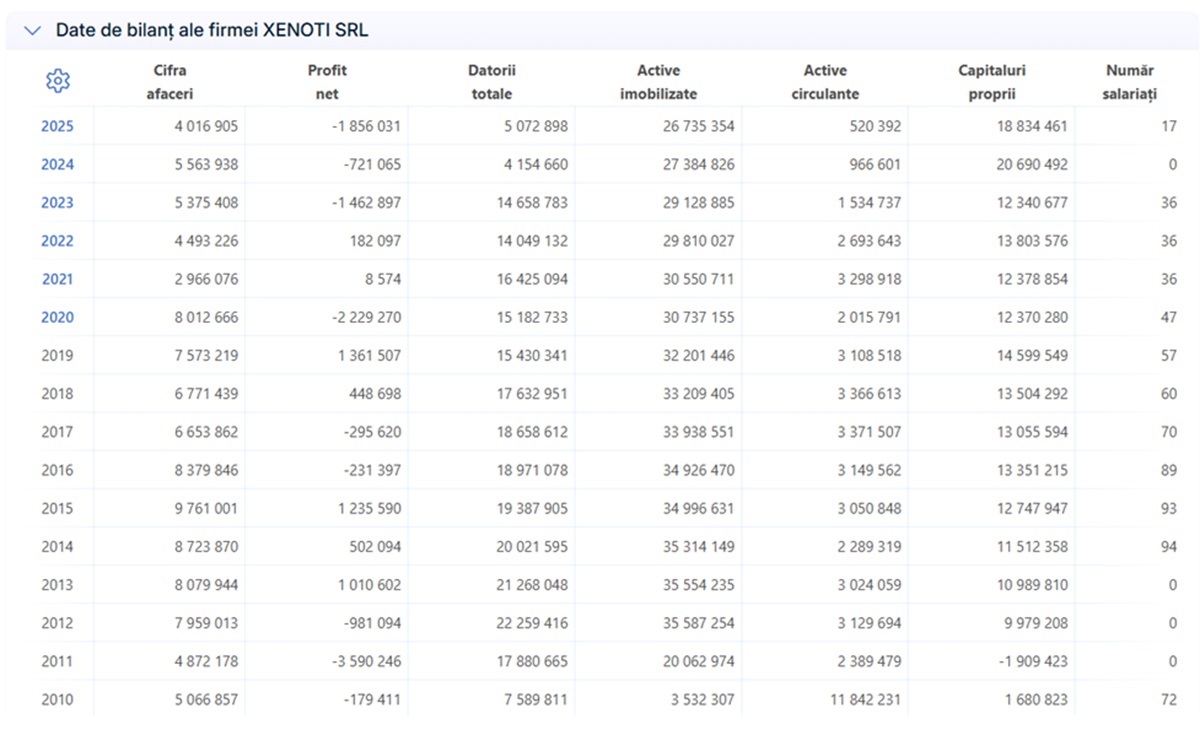Open the 2022 year link
The height and width of the screenshot is (730, 1200).
[x=57, y=241]
